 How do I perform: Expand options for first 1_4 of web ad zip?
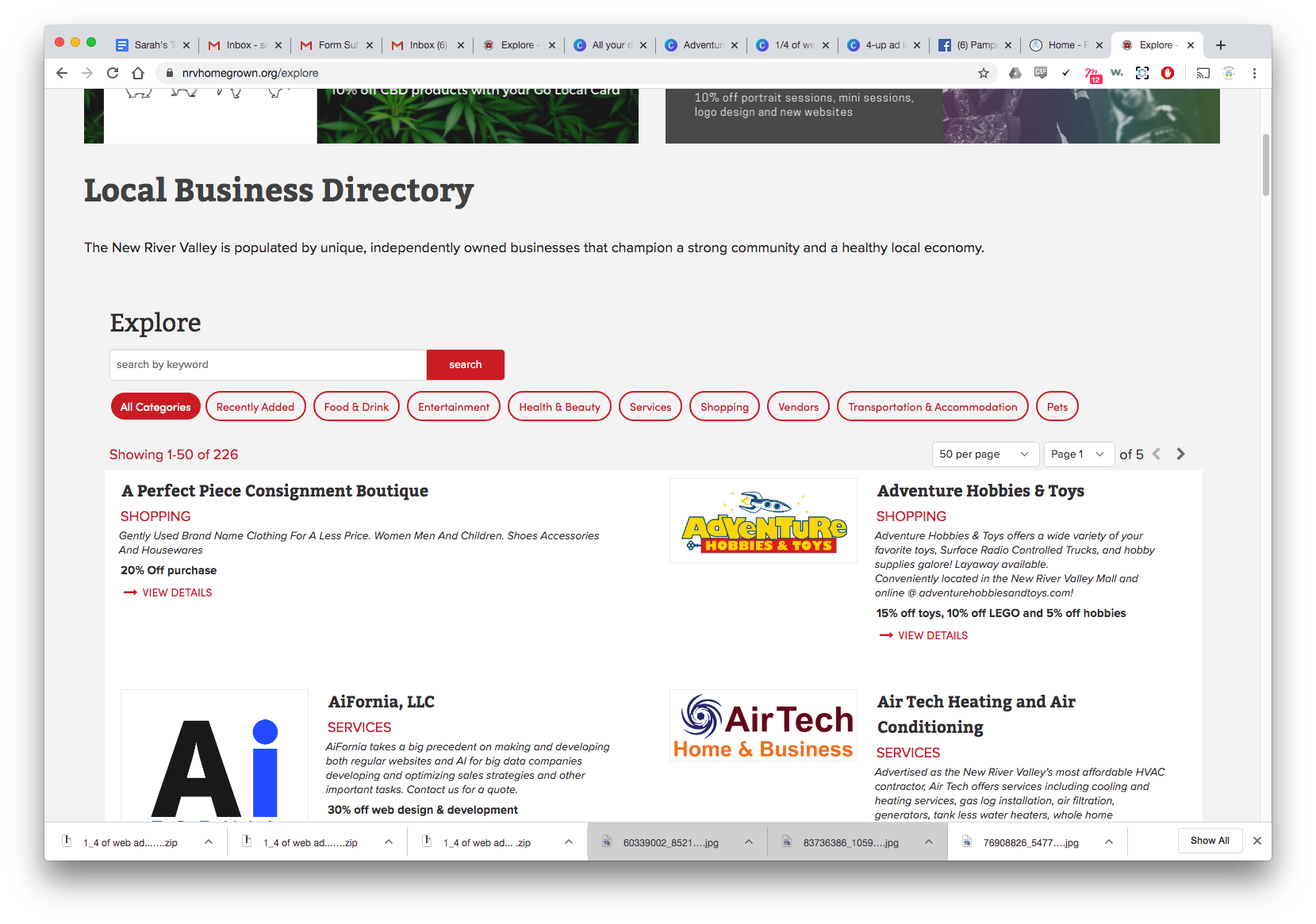209,842
